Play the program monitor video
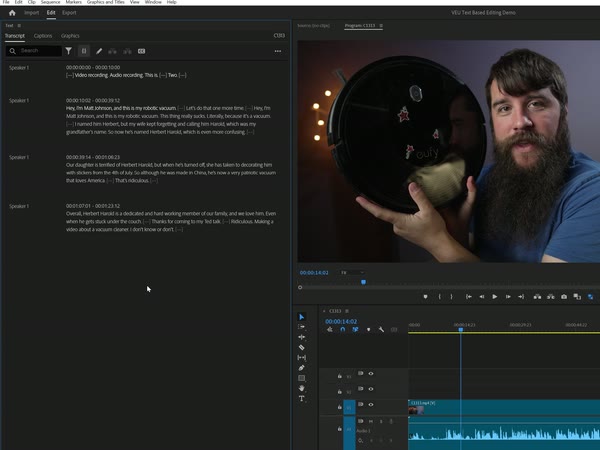 tap(495, 297)
